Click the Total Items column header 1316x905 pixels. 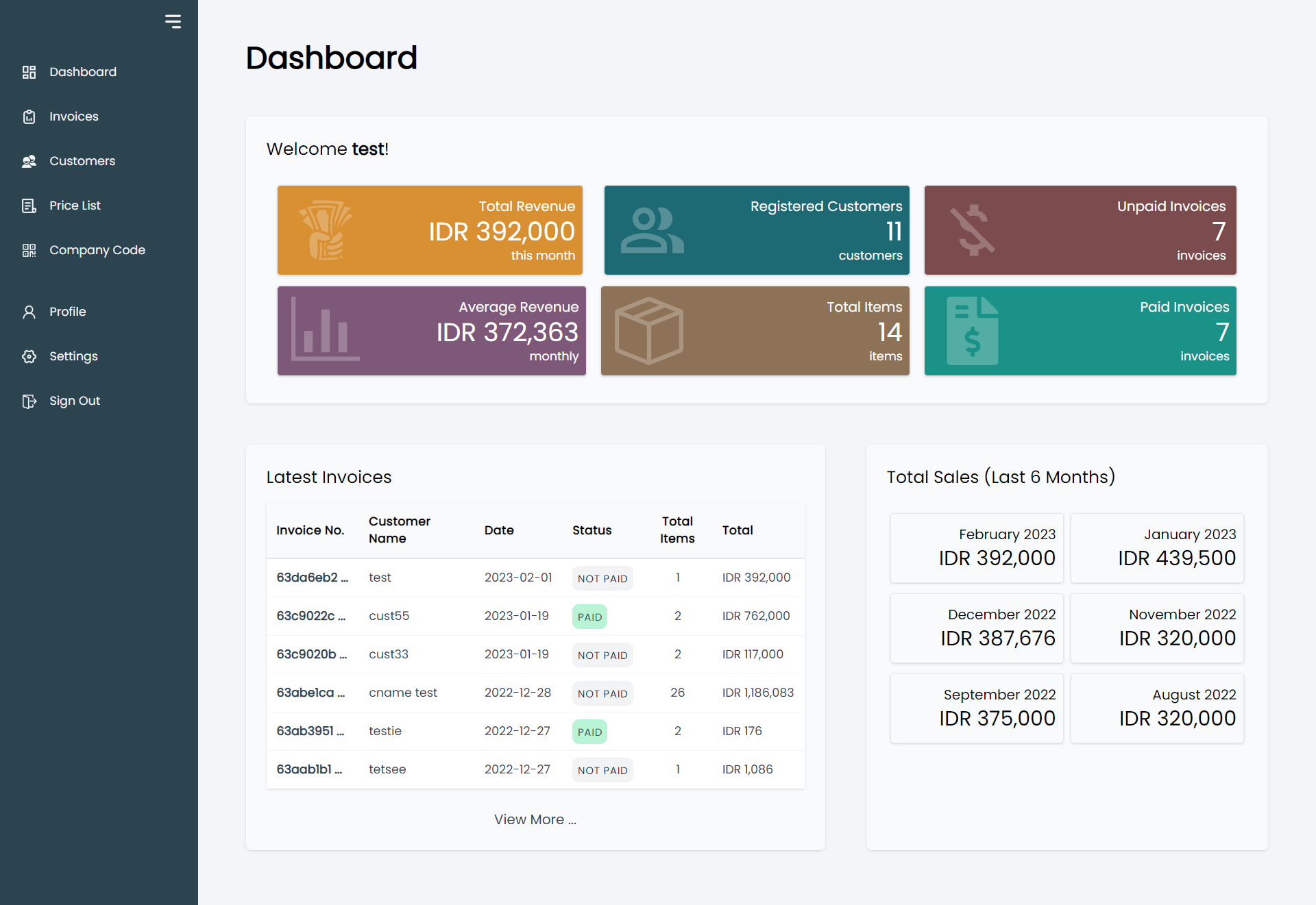tap(677, 530)
